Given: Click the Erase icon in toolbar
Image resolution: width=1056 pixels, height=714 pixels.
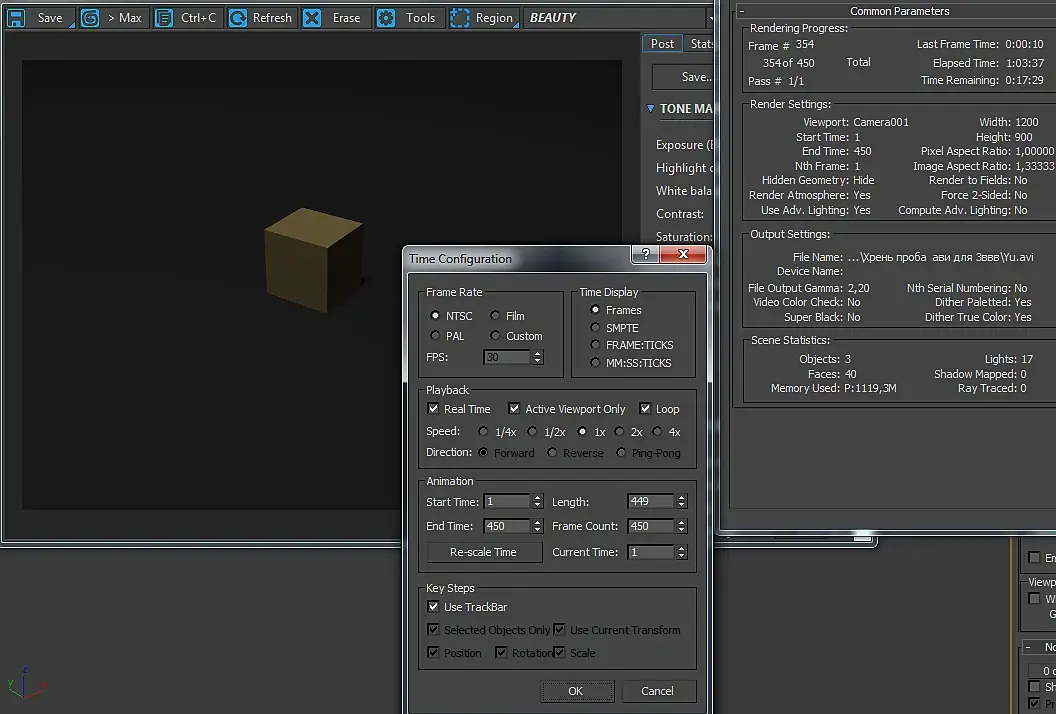Looking at the screenshot, I should (x=313, y=18).
